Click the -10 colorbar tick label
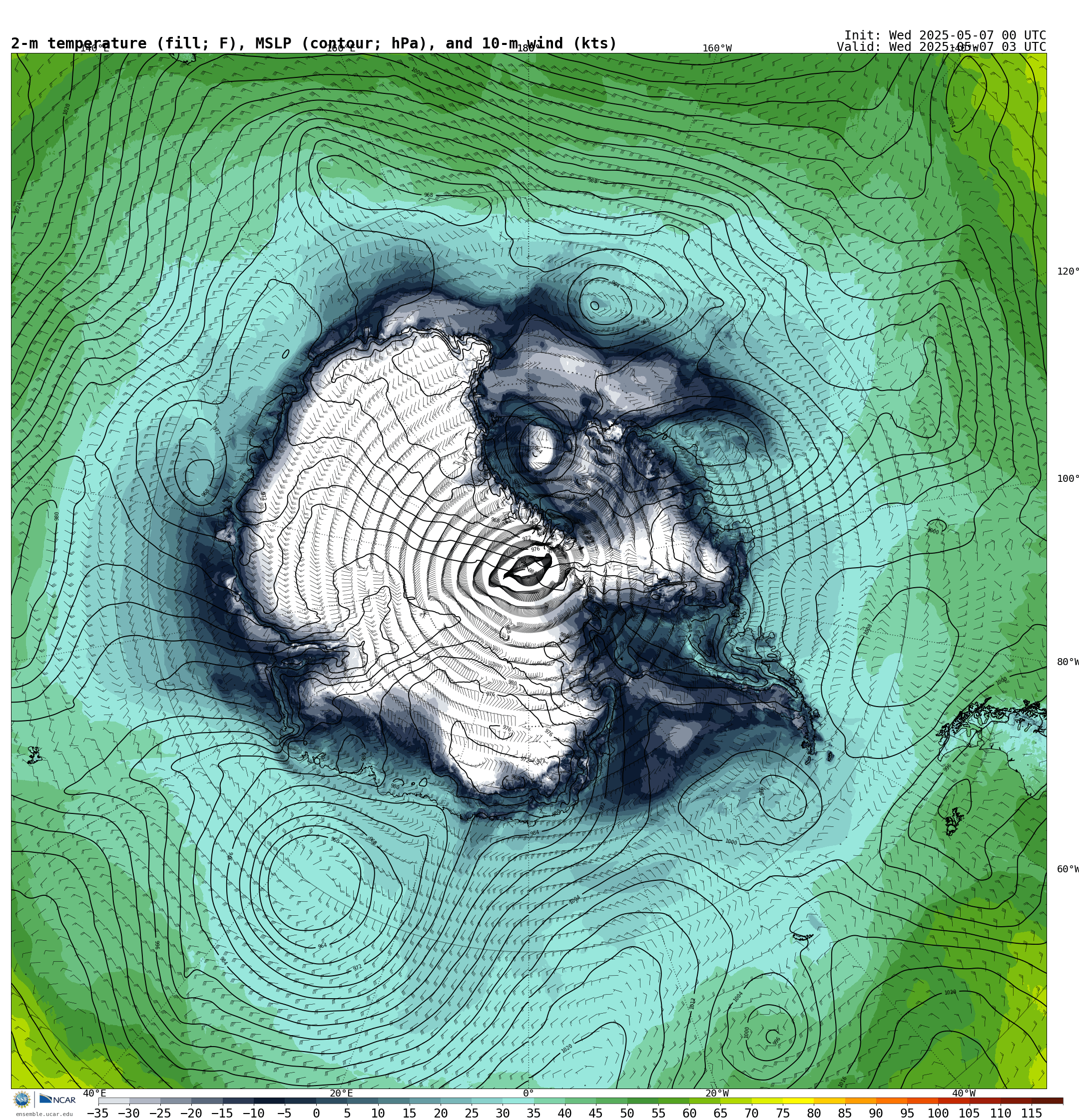The height and width of the screenshot is (1120, 1079). point(253,1113)
